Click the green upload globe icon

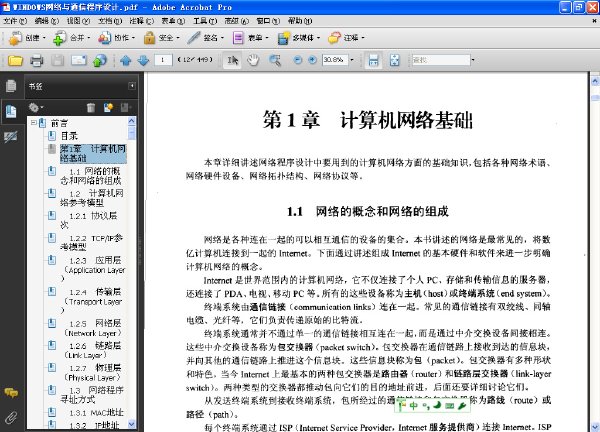coord(100,60)
